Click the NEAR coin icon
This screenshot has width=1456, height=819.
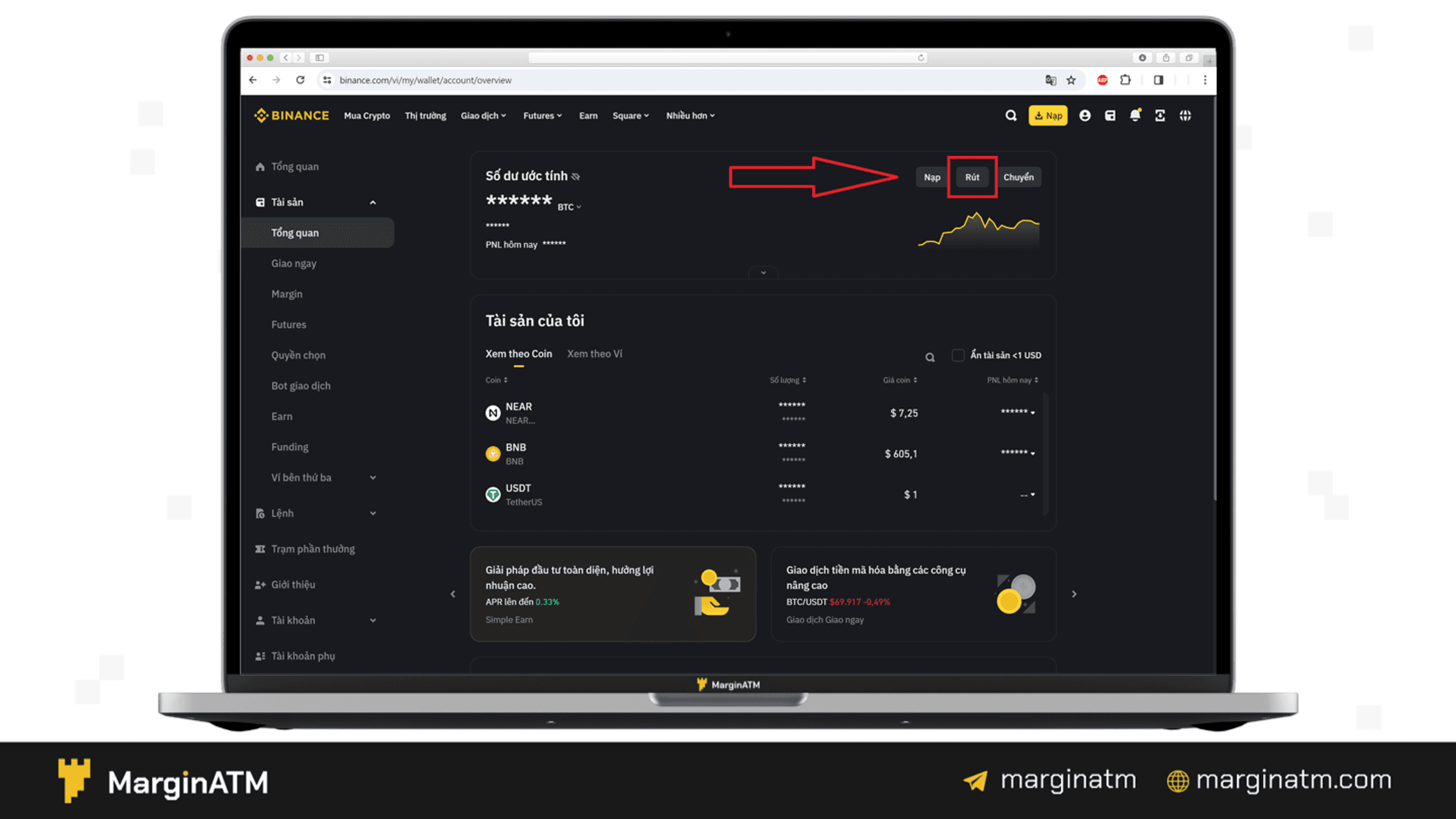click(493, 413)
